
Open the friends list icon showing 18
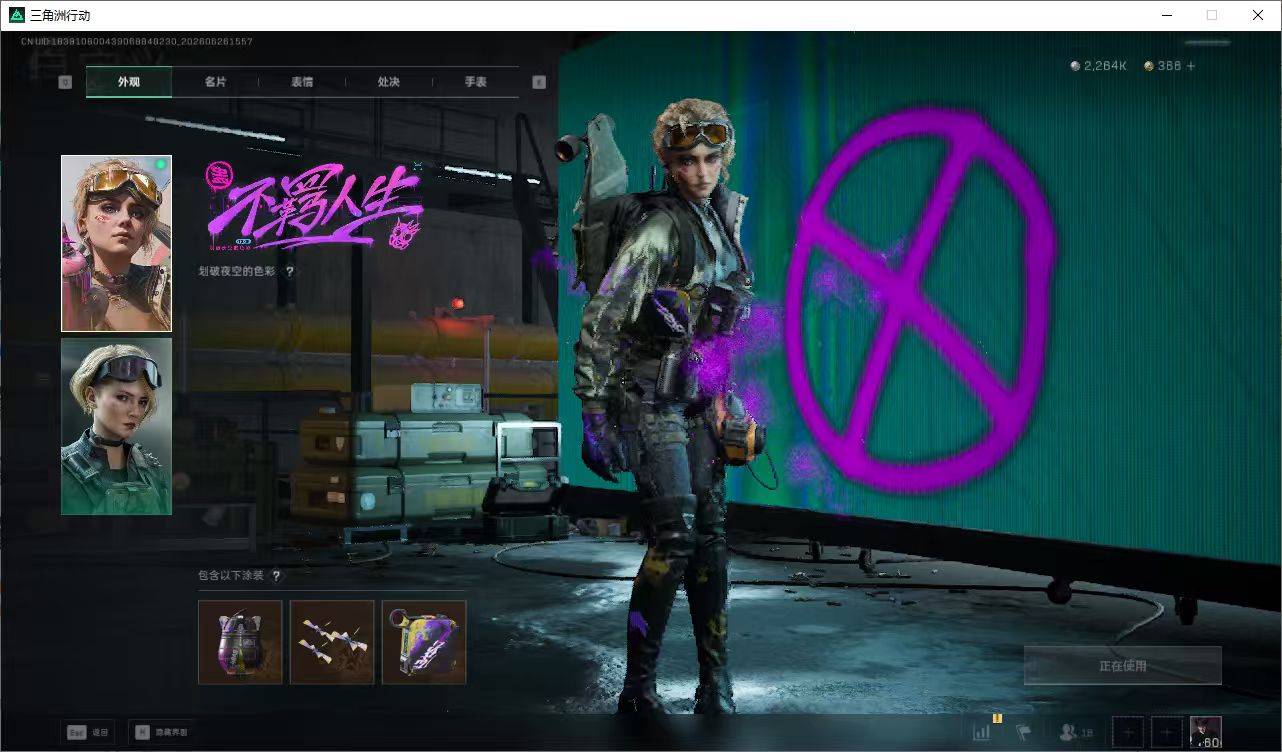pos(1076,733)
